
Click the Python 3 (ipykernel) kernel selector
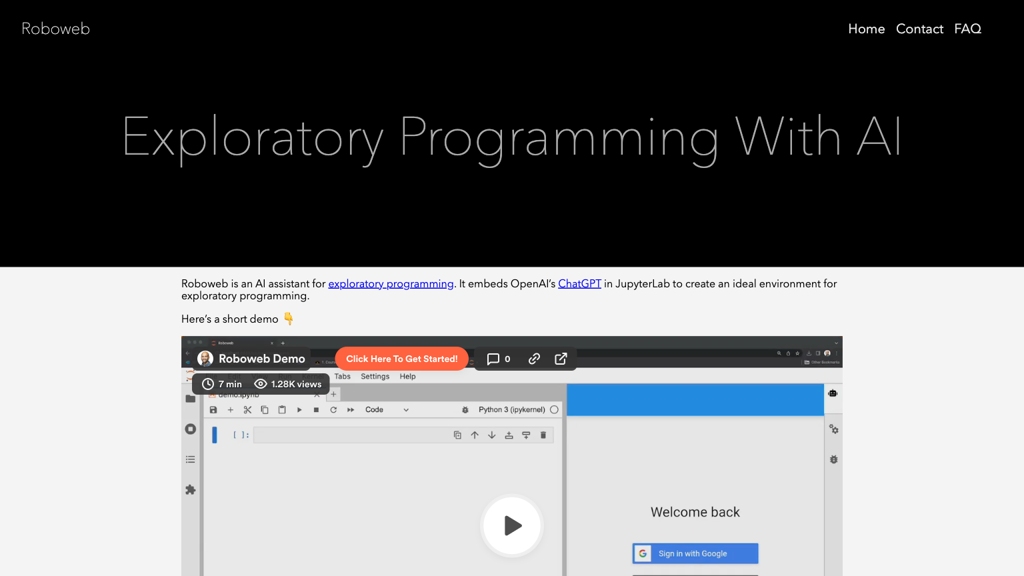(511, 410)
